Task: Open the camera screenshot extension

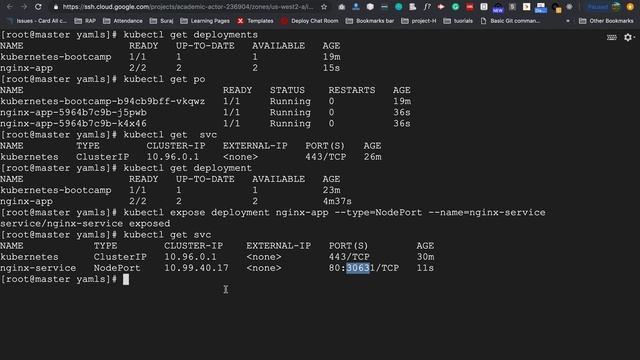Action: pos(342,7)
